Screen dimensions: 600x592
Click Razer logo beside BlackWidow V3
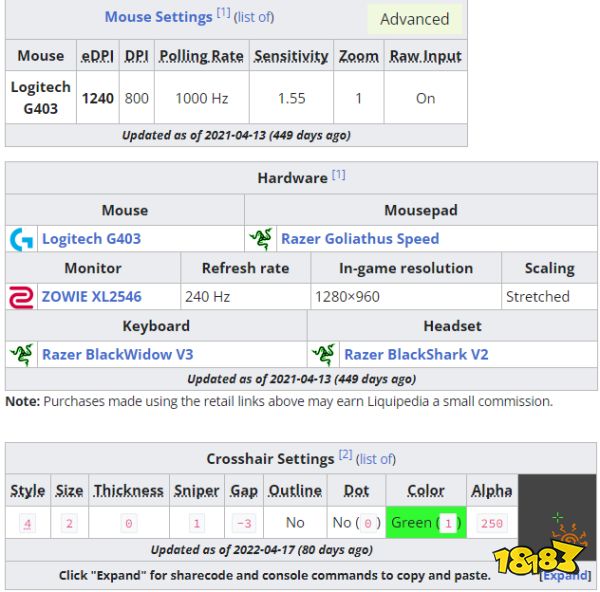pyautogui.click(x=21, y=355)
